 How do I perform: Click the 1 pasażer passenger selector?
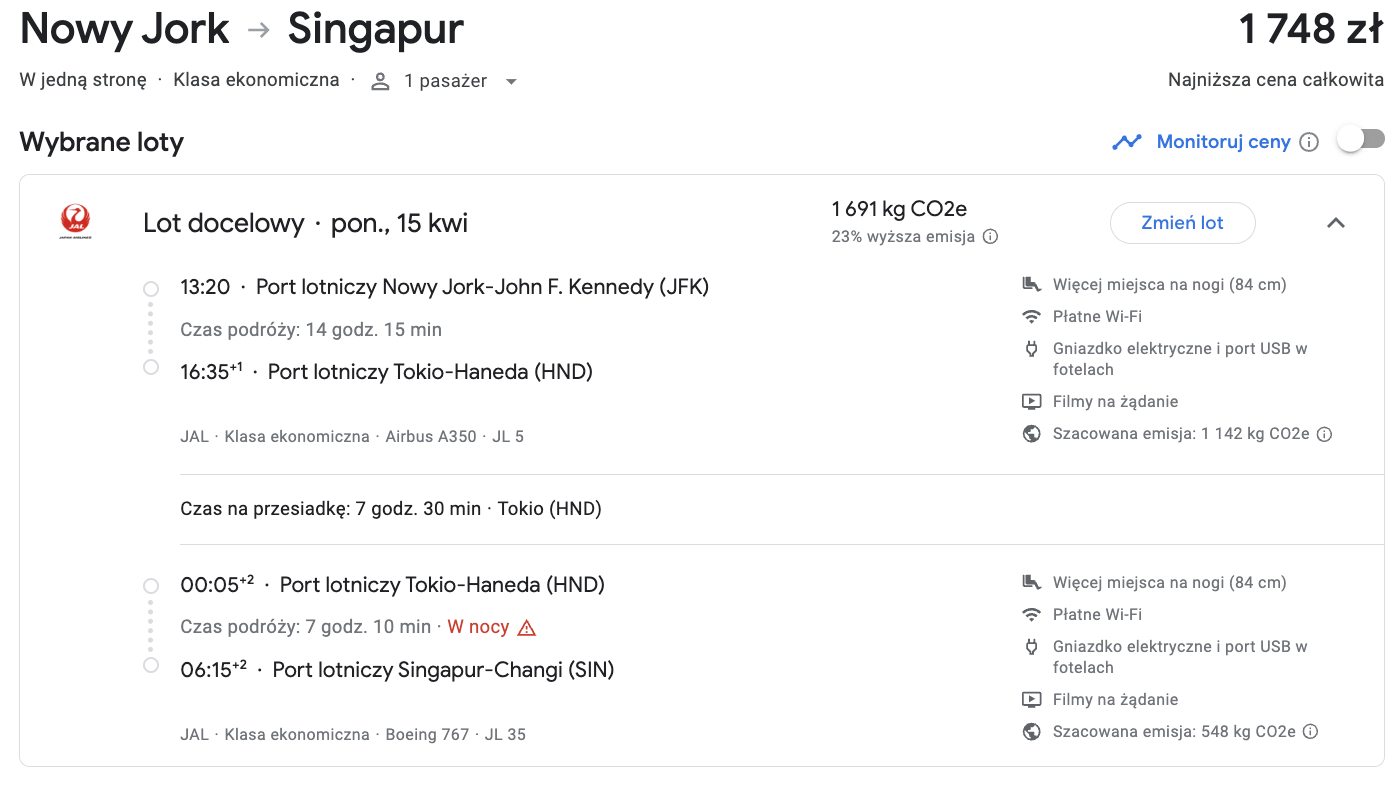coord(445,81)
